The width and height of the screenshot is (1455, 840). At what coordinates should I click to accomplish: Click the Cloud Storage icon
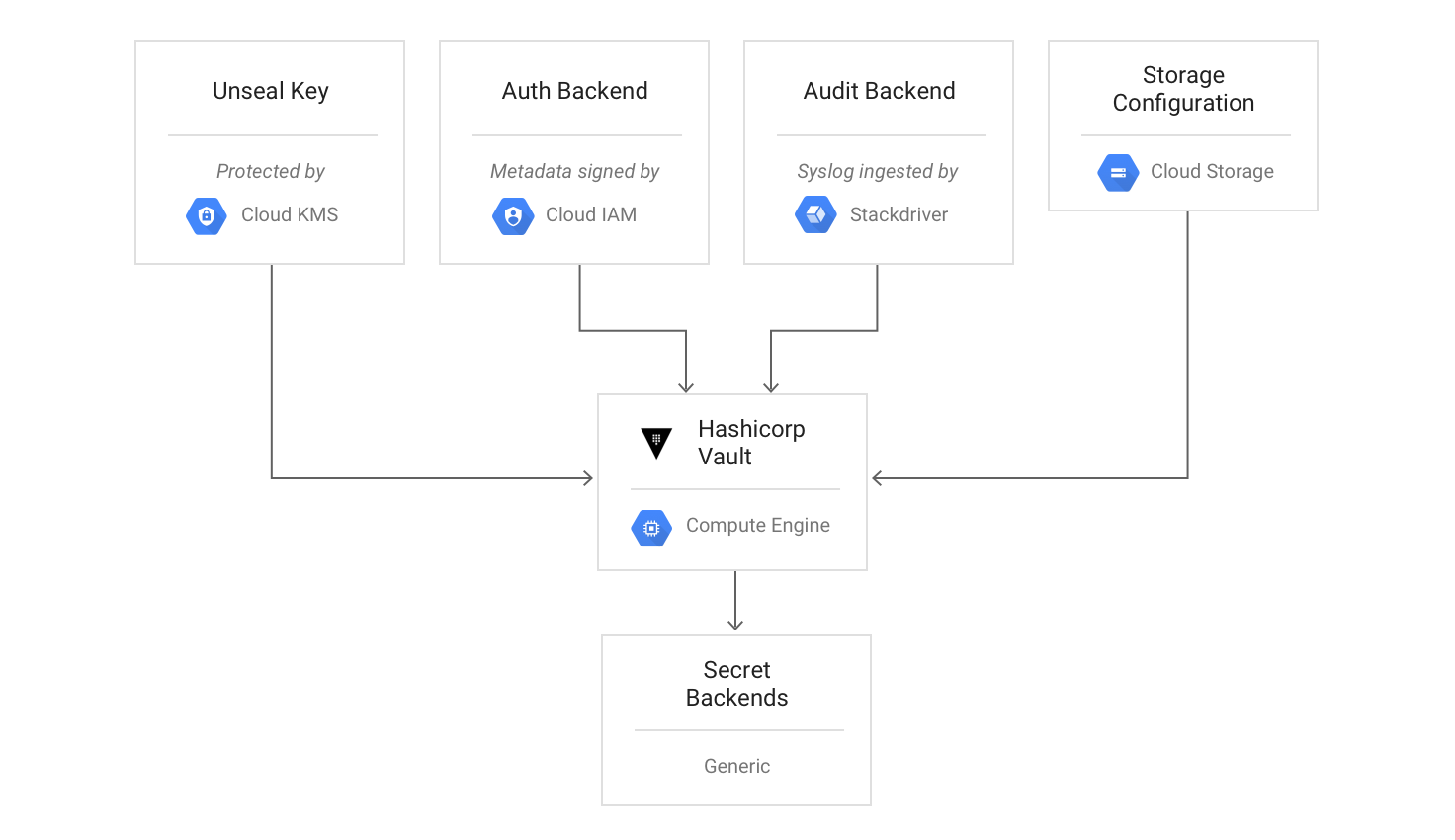pyautogui.click(x=1118, y=172)
